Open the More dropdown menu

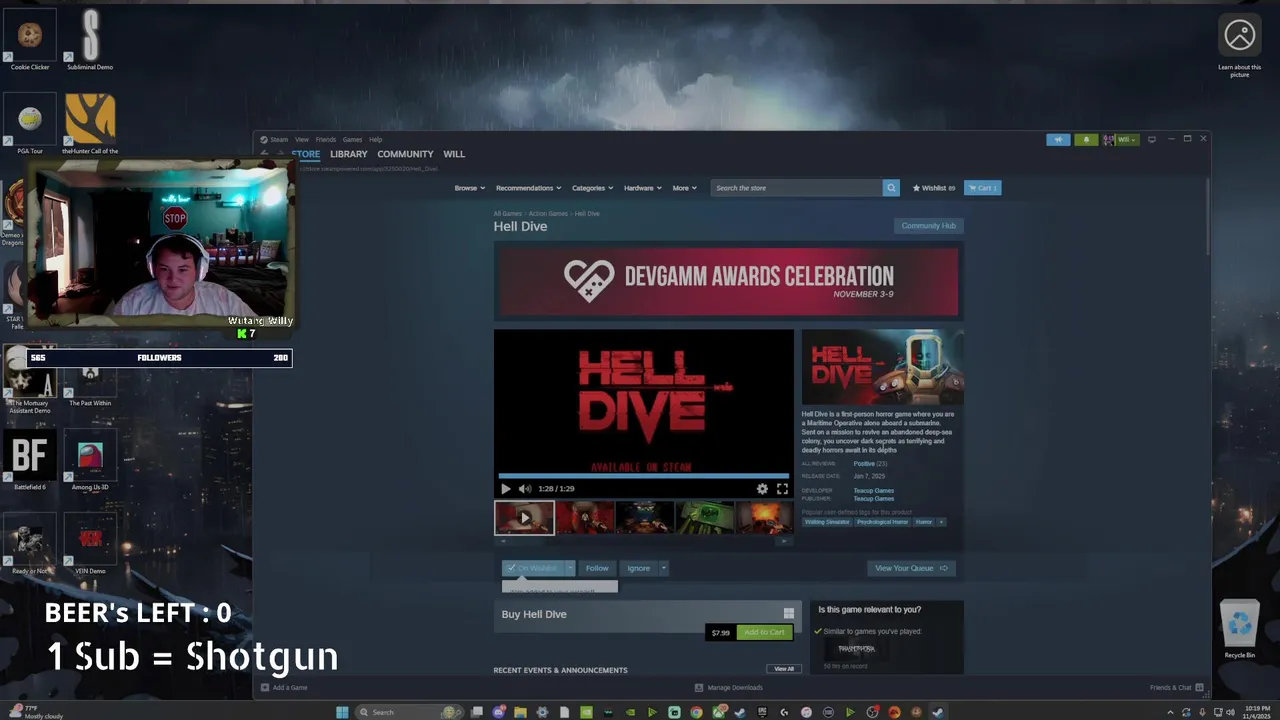[x=684, y=188]
